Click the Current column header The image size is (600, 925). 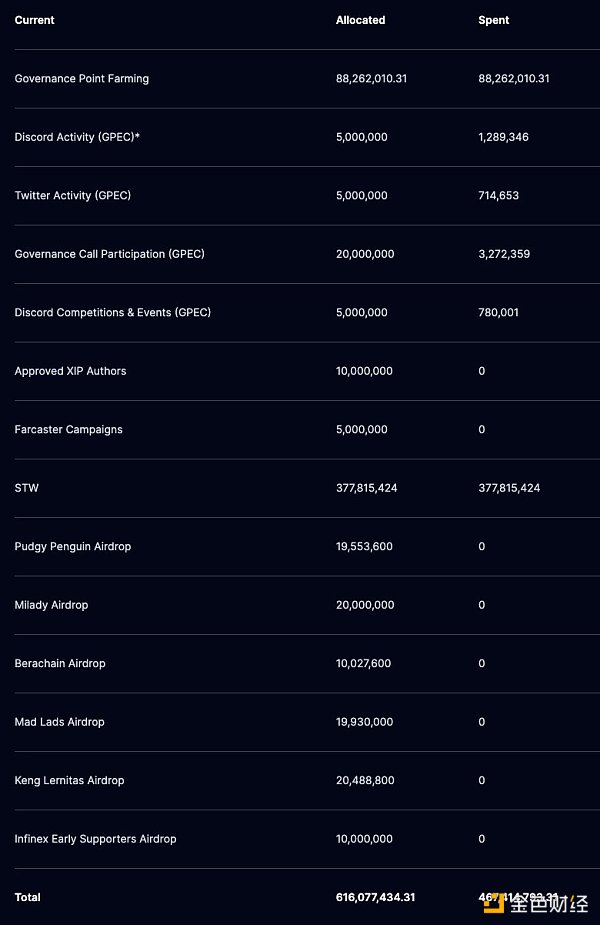click(35, 20)
